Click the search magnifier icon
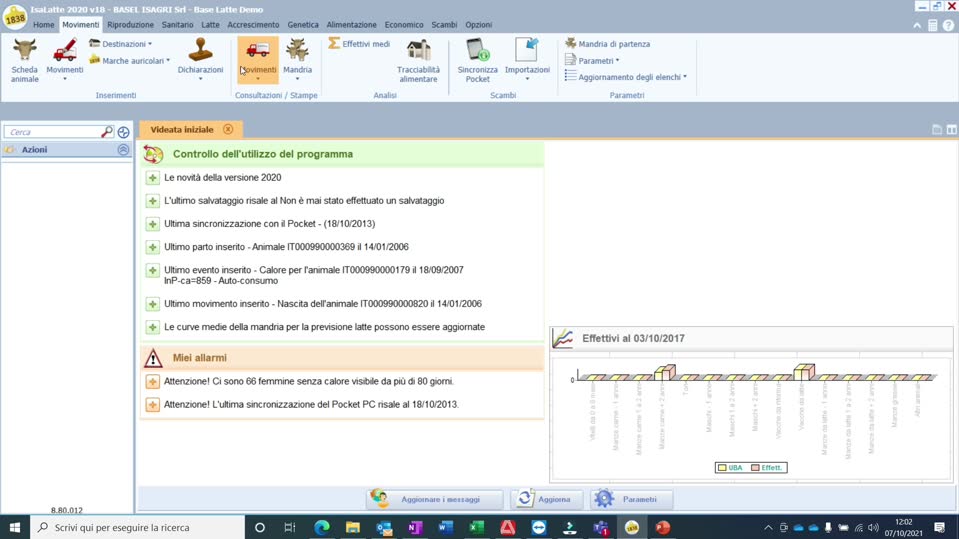Viewport: 959px width, 539px height. 107,132
